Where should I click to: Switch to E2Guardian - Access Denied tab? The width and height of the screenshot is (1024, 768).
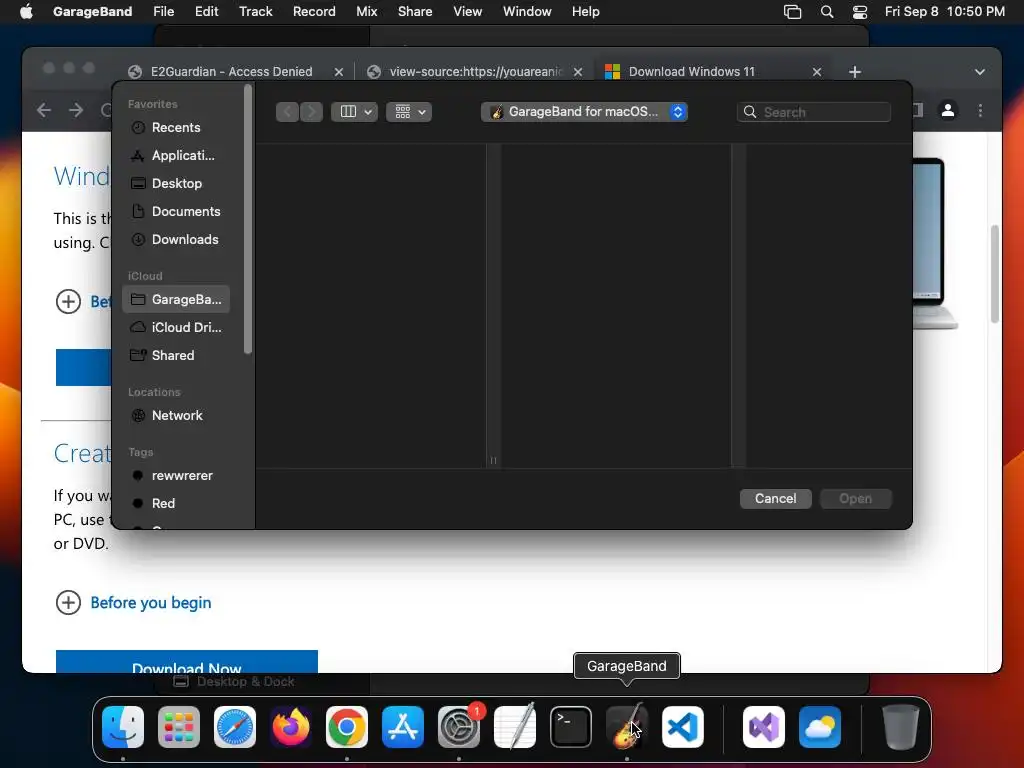tap(231, 72)
